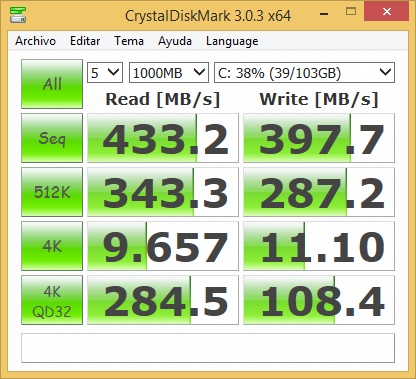Click the 4K read result 9.657
The height and width of the screenshot is (379, 416).
click(163, 246)
